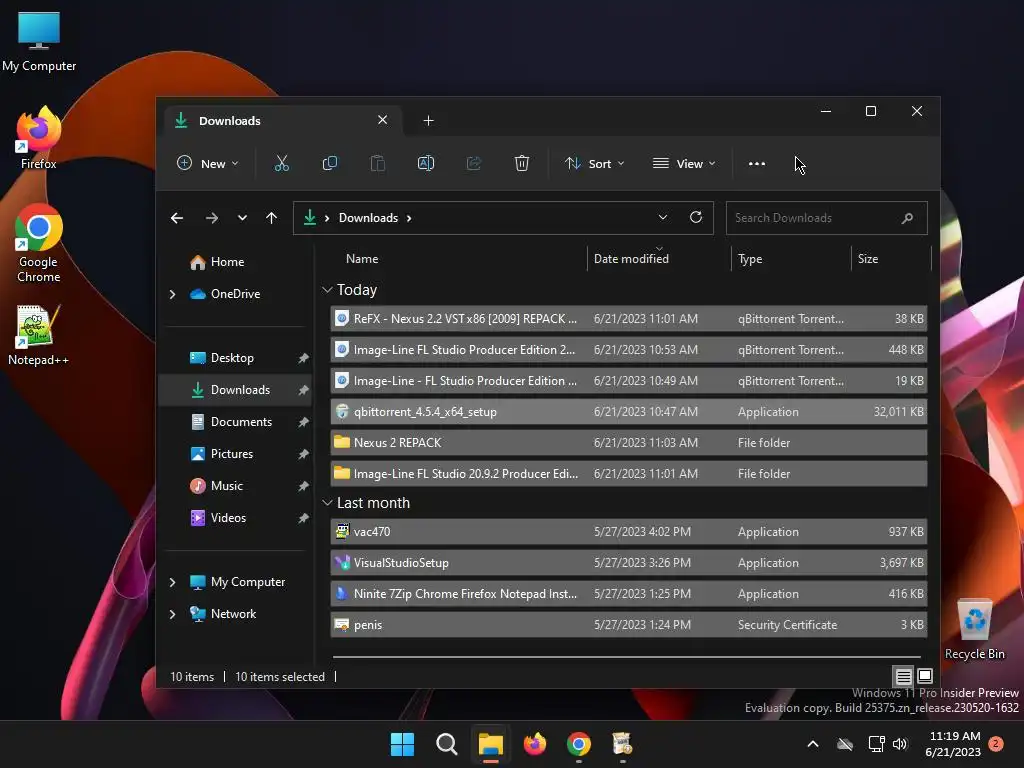Open the New item dropdown
1024x768 pixels.
click(208, 163)
